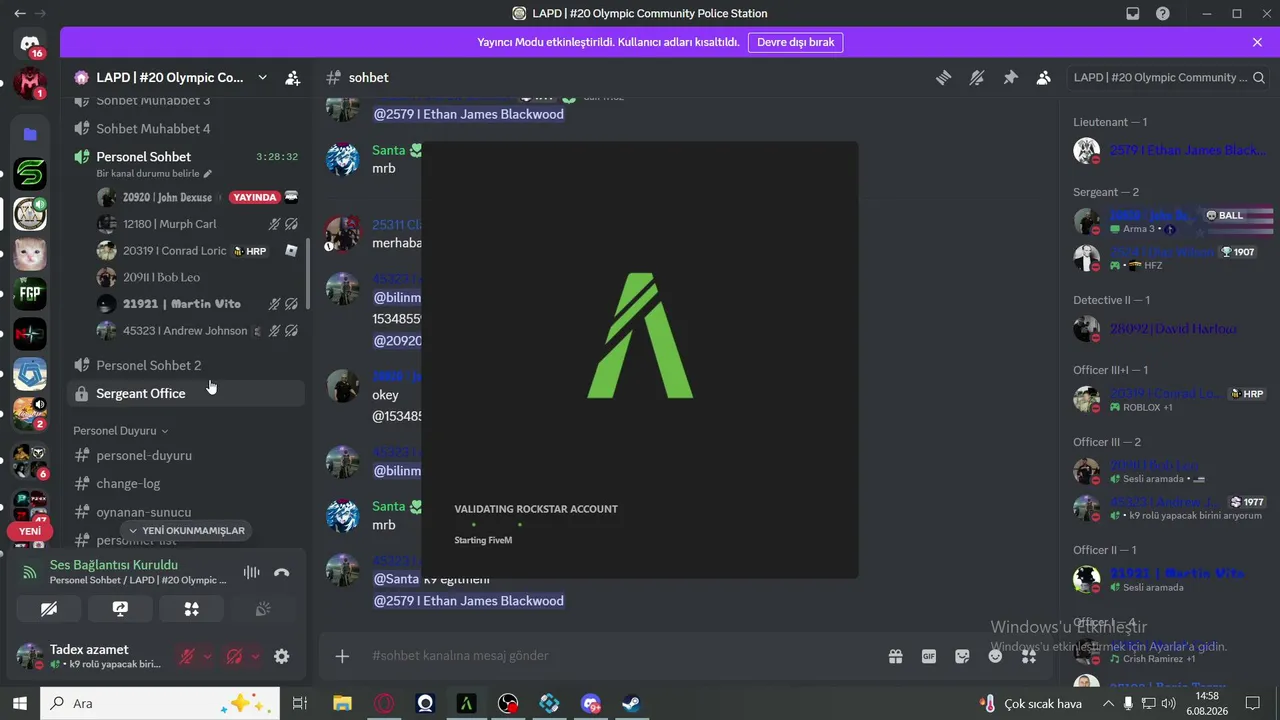
Task: Collapse the Personel Duyuru category
Action: 121,431
